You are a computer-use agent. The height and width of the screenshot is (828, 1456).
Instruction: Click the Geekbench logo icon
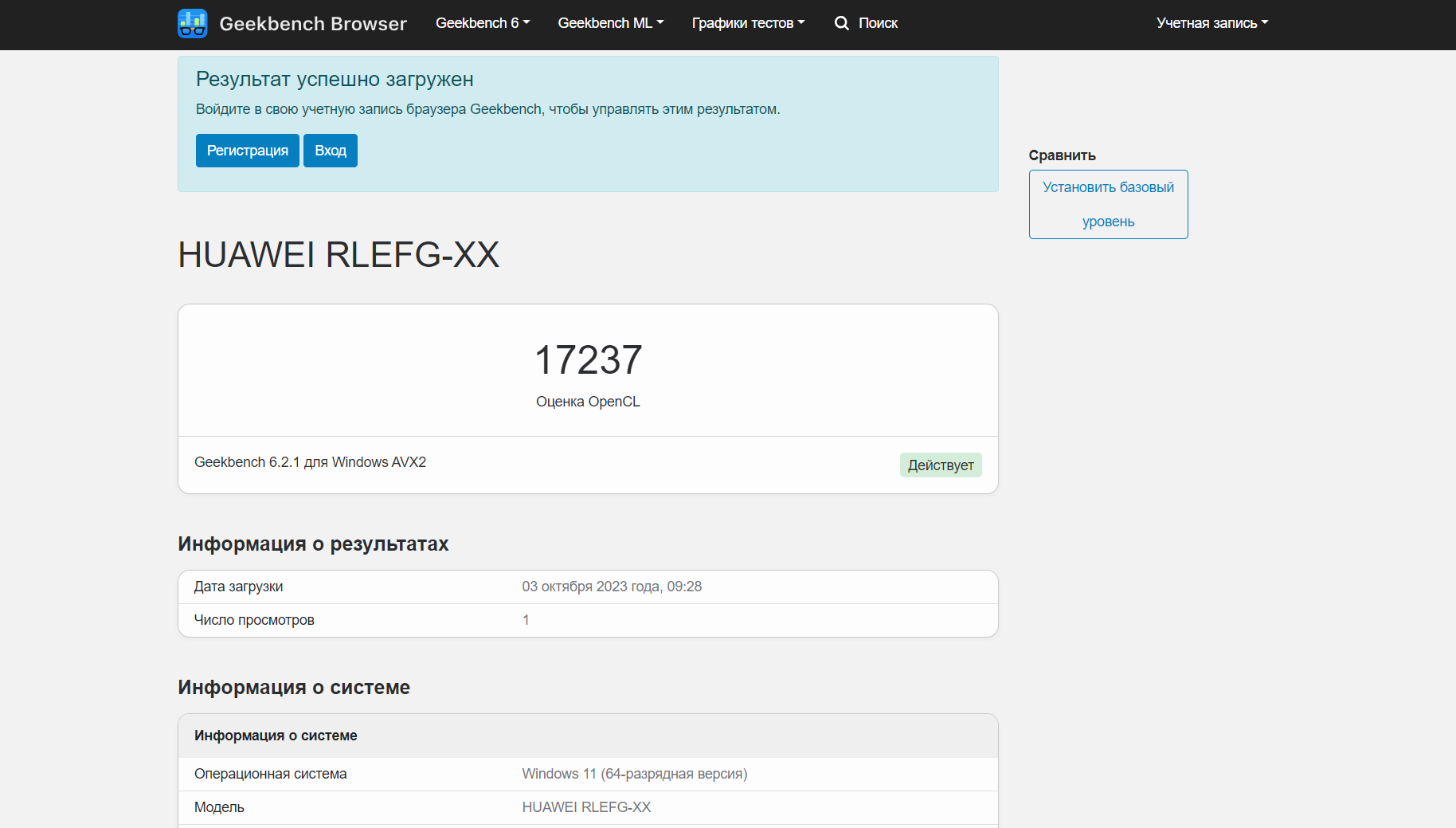click(193, 24)
